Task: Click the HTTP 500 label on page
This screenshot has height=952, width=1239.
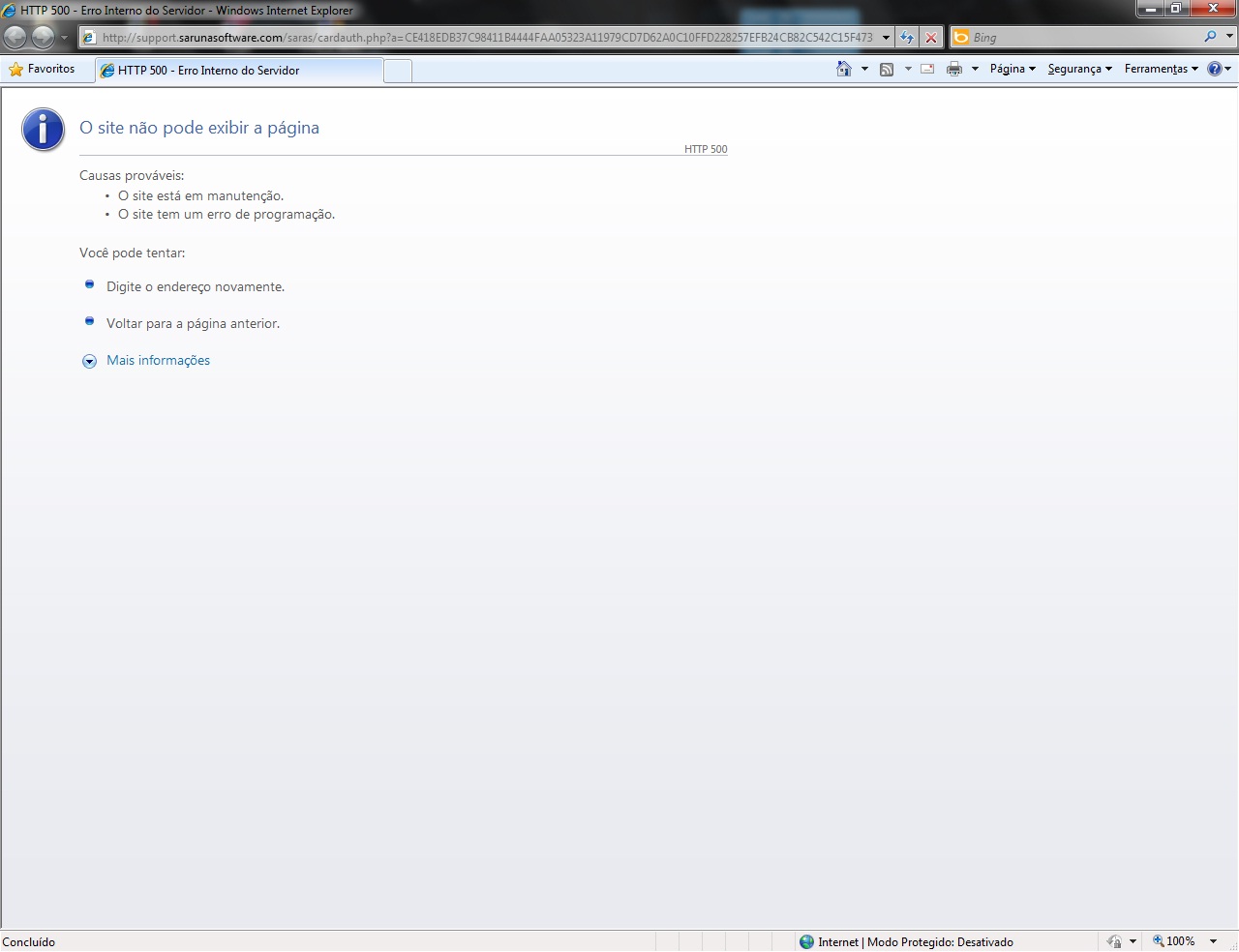Action: tap(706, 149)
